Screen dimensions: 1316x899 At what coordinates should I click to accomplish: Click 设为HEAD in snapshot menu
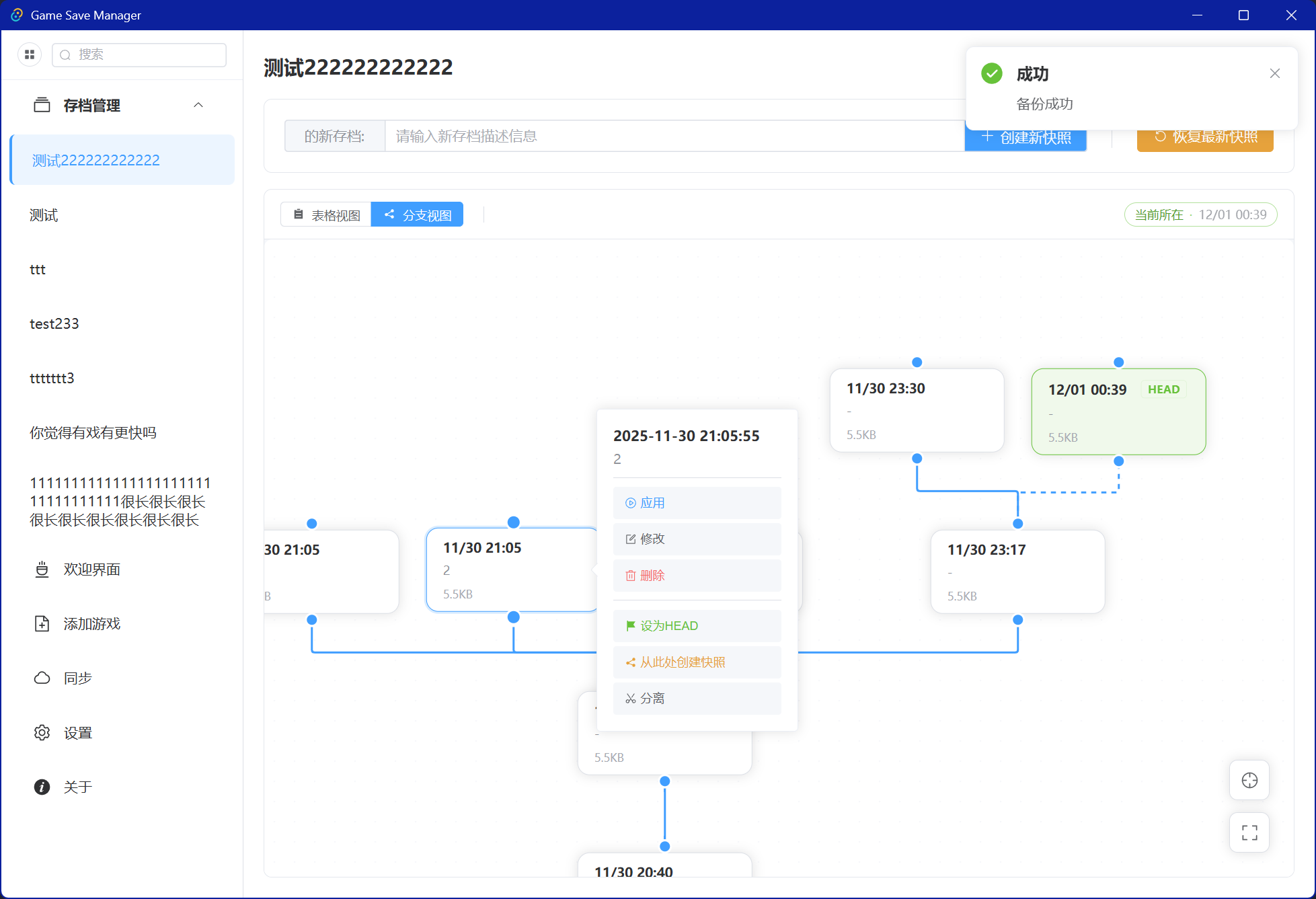pyautogui.click(x=697, y=625)
